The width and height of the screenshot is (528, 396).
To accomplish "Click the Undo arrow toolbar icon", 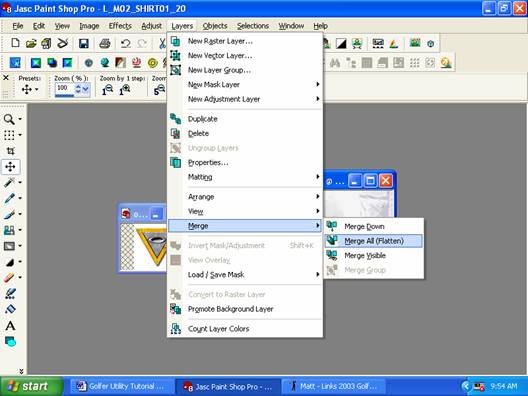I will [126, 43].
